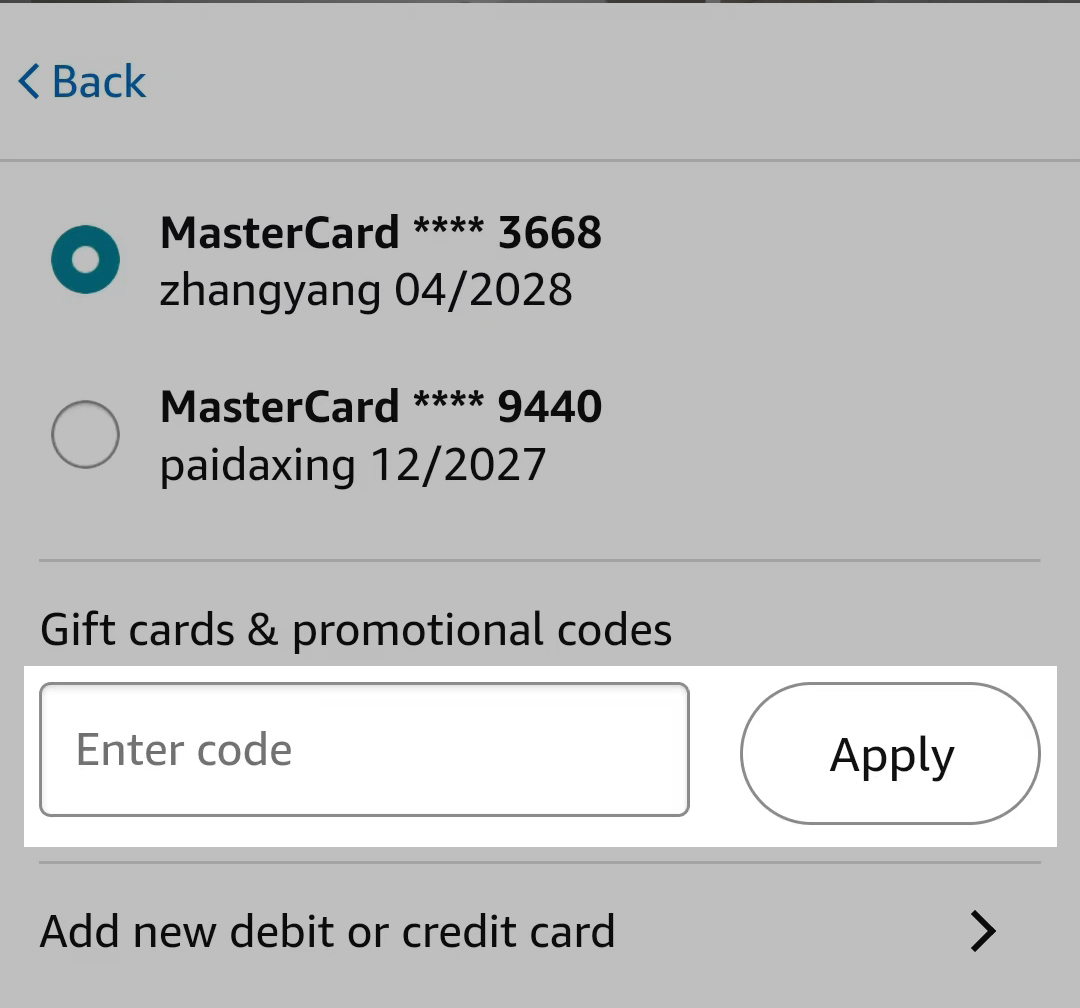Select the MasterCard ending 3668 radio button
This screenshot has width=1080, height=1008.
pos(86,259)
